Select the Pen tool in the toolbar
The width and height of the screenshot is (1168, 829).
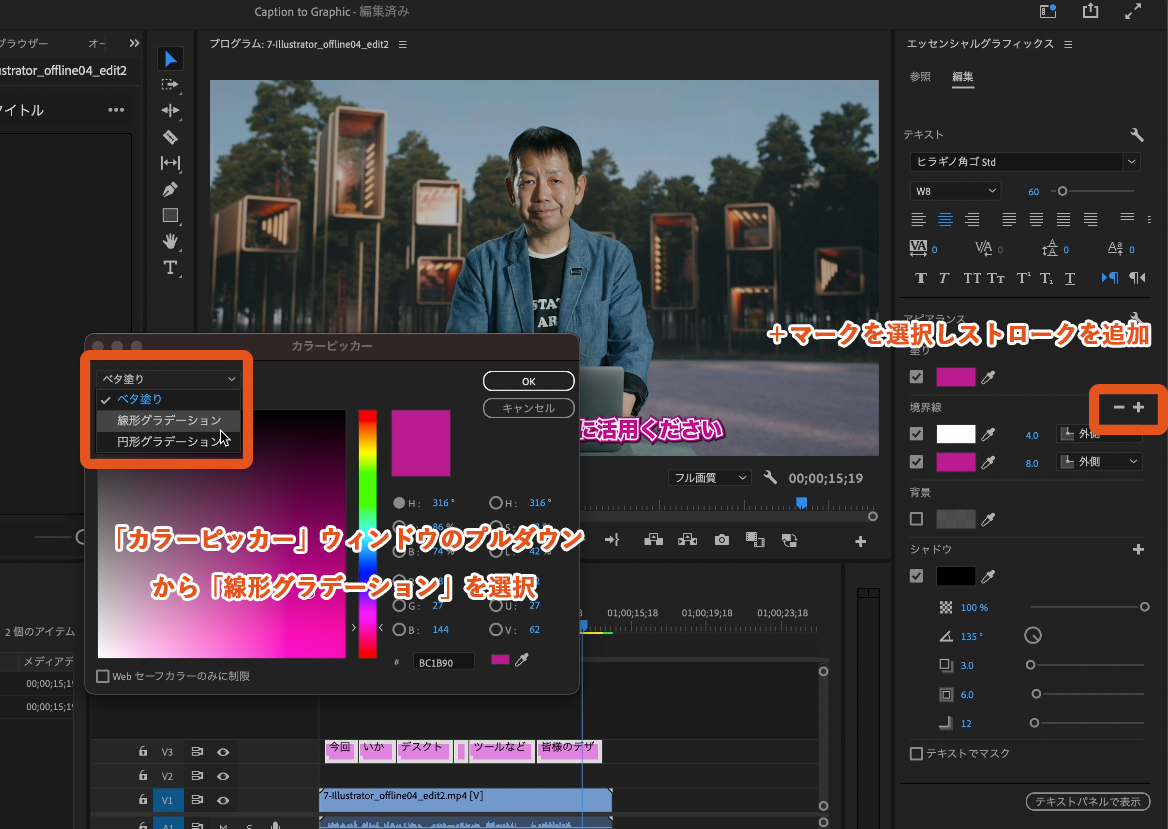170,189
